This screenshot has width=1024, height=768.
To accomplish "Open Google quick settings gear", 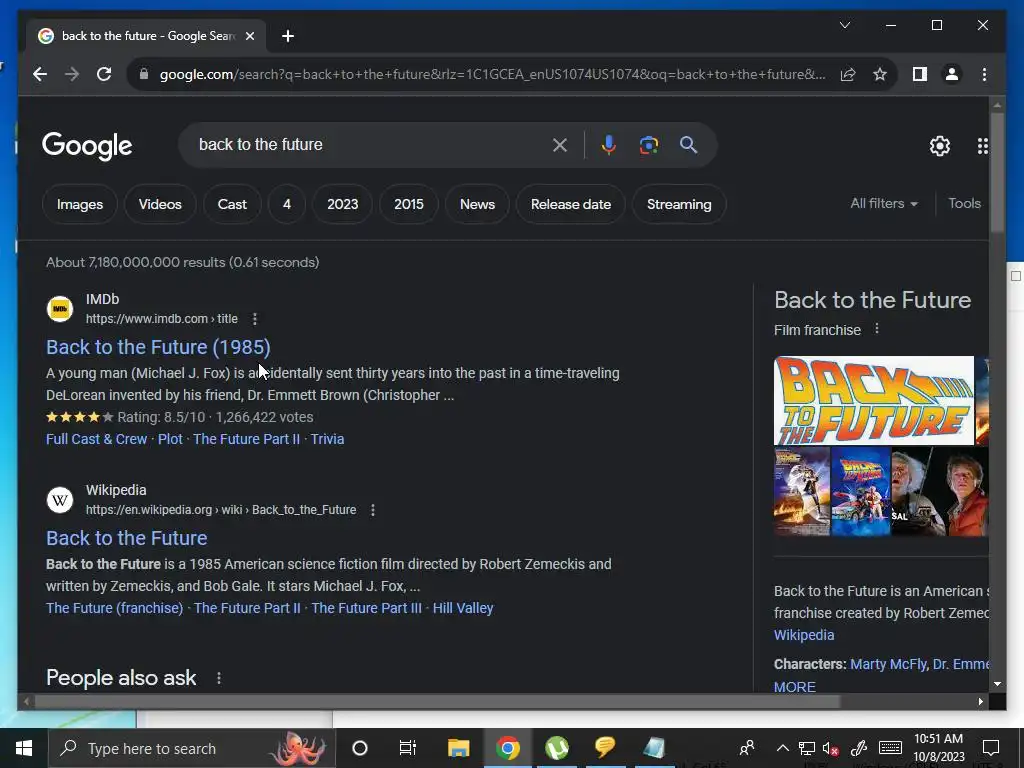I will coord(940,146).
